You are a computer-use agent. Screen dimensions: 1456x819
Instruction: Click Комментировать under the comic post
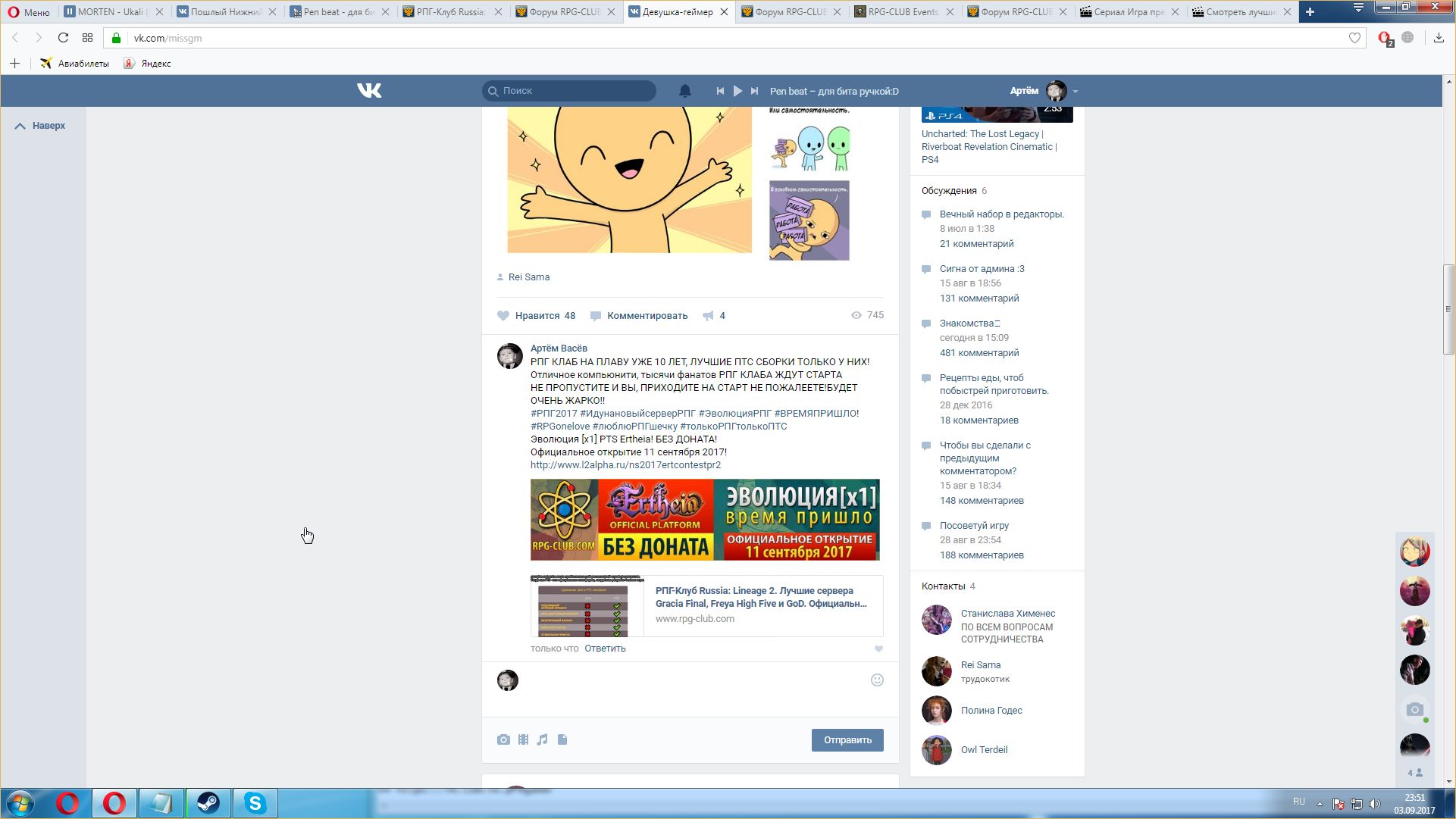click(x=639, y=316)
